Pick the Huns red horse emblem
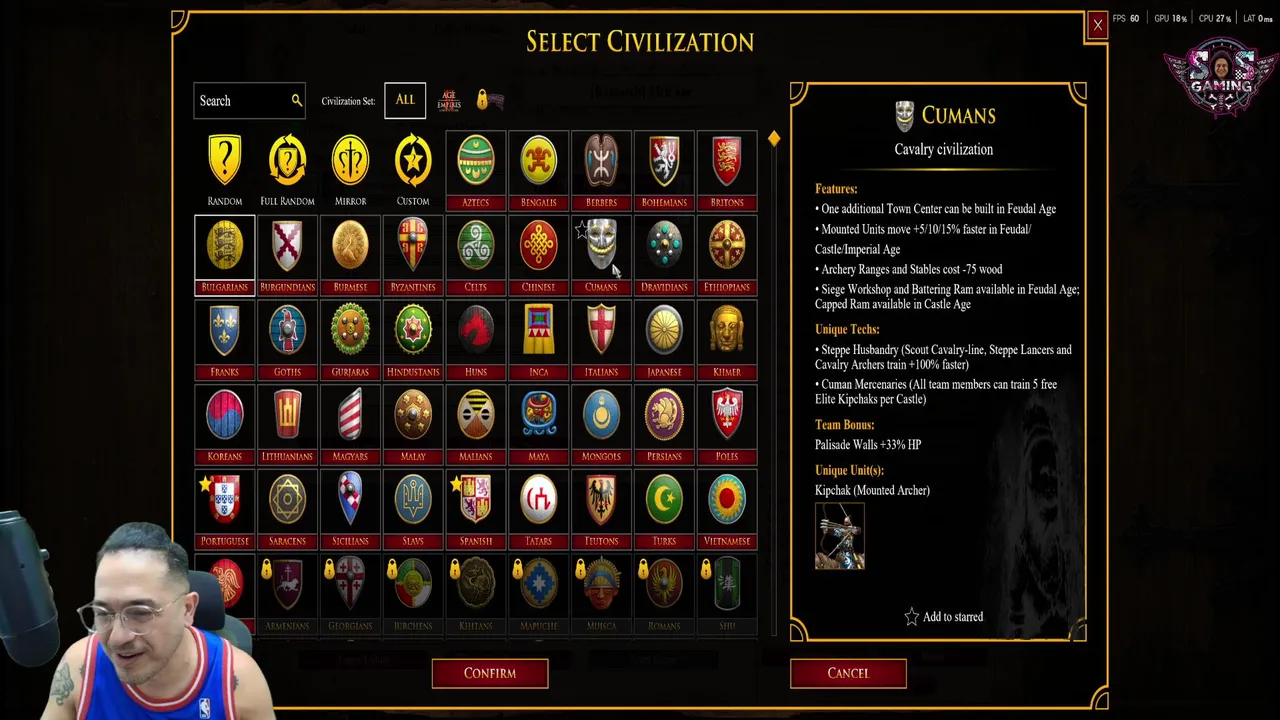The width and height of the screenshot is (1280, 720). tap(475, 331)
